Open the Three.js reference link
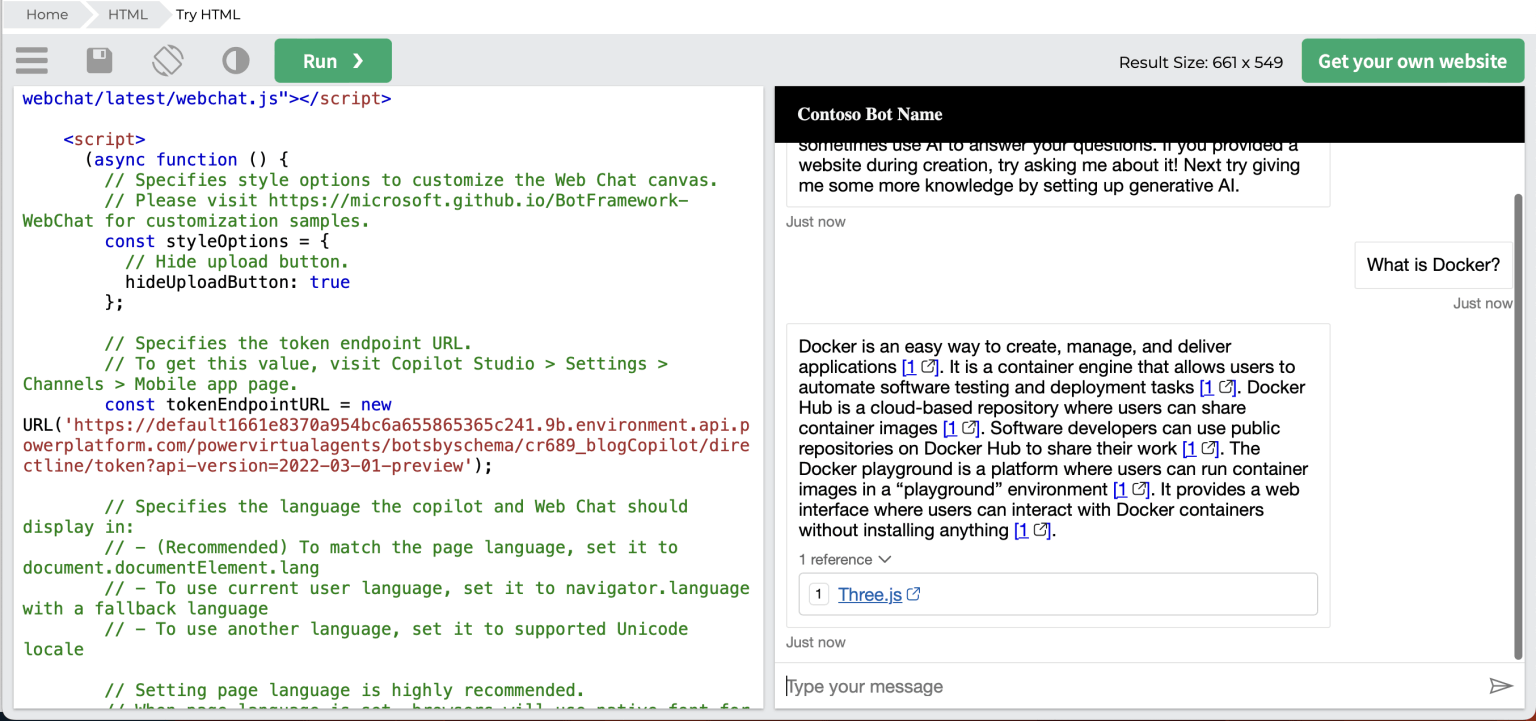 point(869,595)
